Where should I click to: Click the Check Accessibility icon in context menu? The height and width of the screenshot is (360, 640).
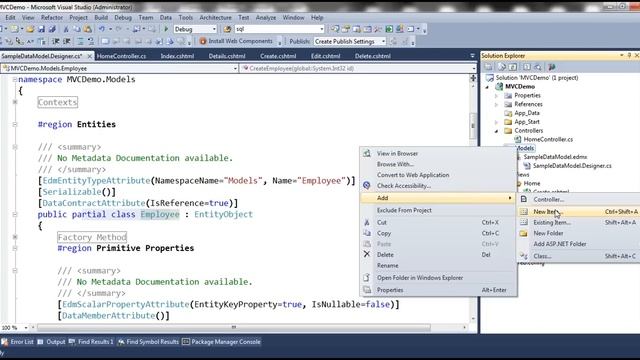367,186
